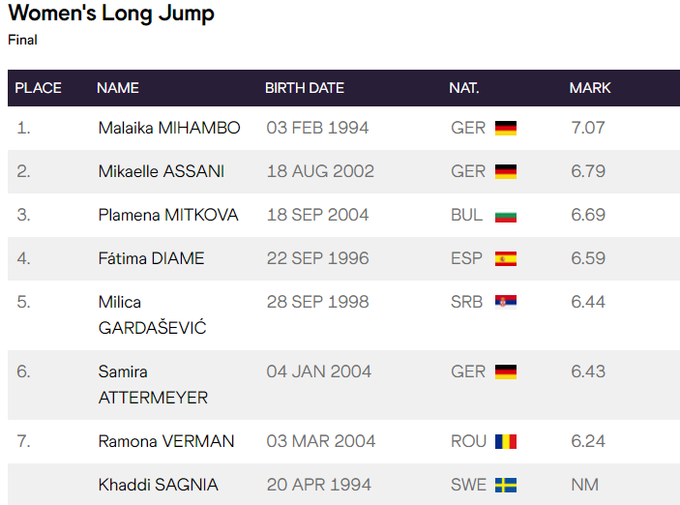Click the MARK column header
Image resolution: width=680 pixels, height=505 pixels.
tap(590, 88)
